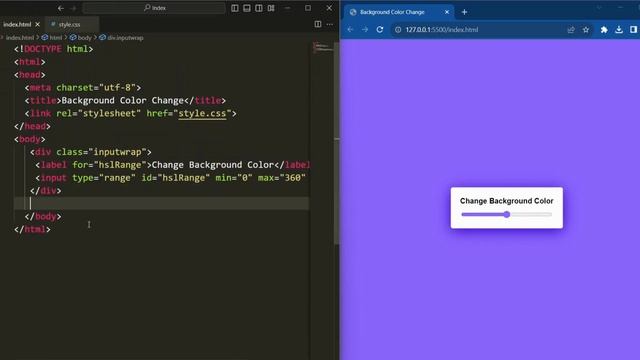Open the browser extensions puzzle icon

pyautogui.click(x=604, y=30)
